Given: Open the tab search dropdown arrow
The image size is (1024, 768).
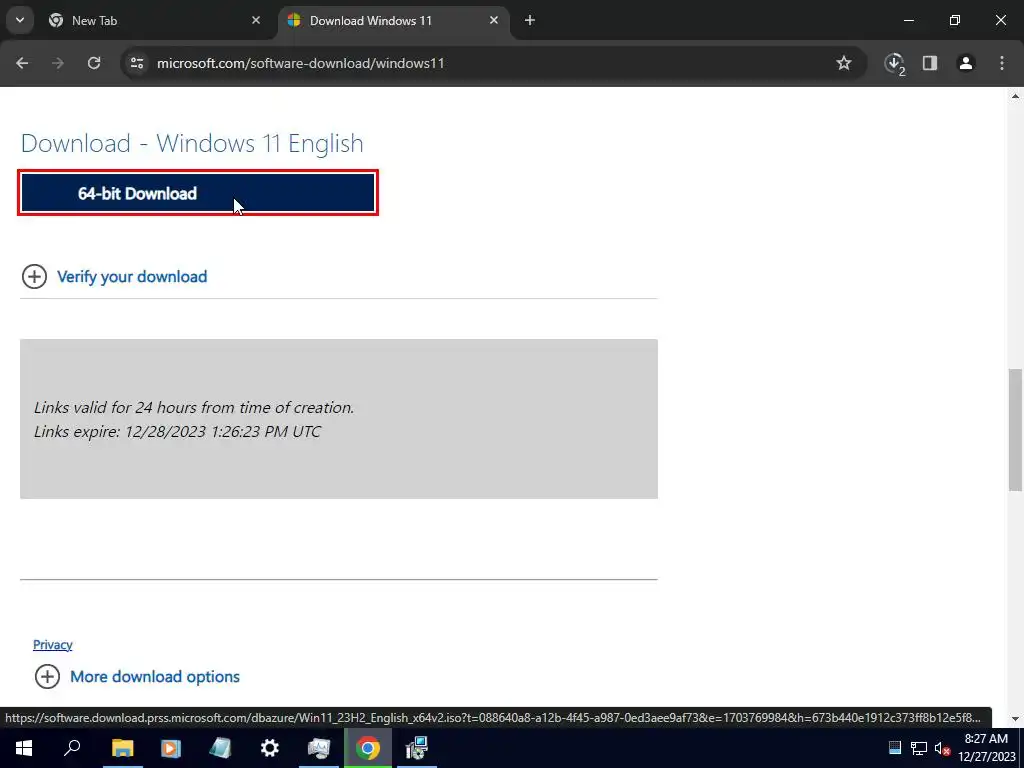Looking at the screenshot, I should pyautogui.click(x=20, y=20).
